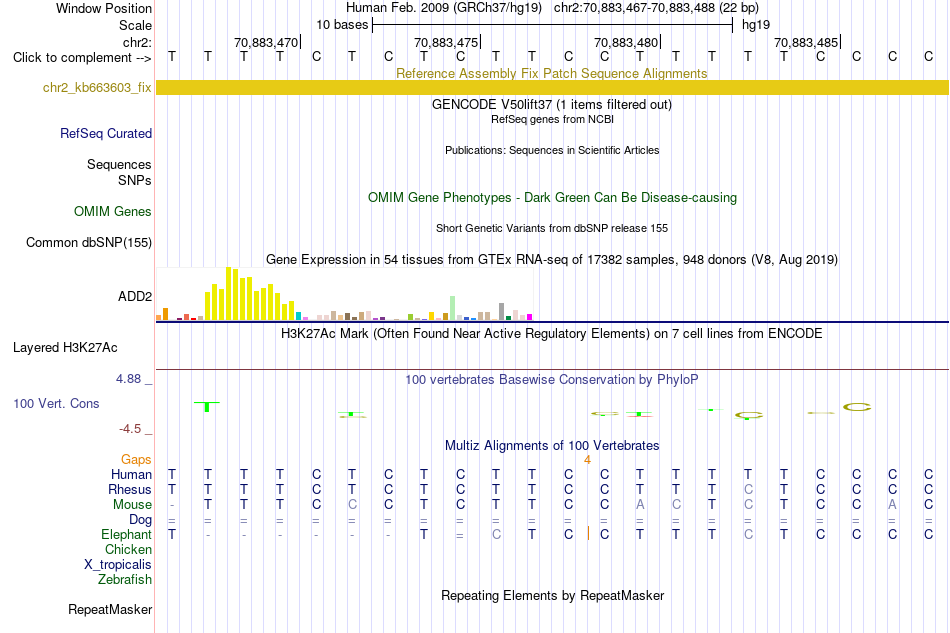Click the Human species label

[x=131, y=474]
